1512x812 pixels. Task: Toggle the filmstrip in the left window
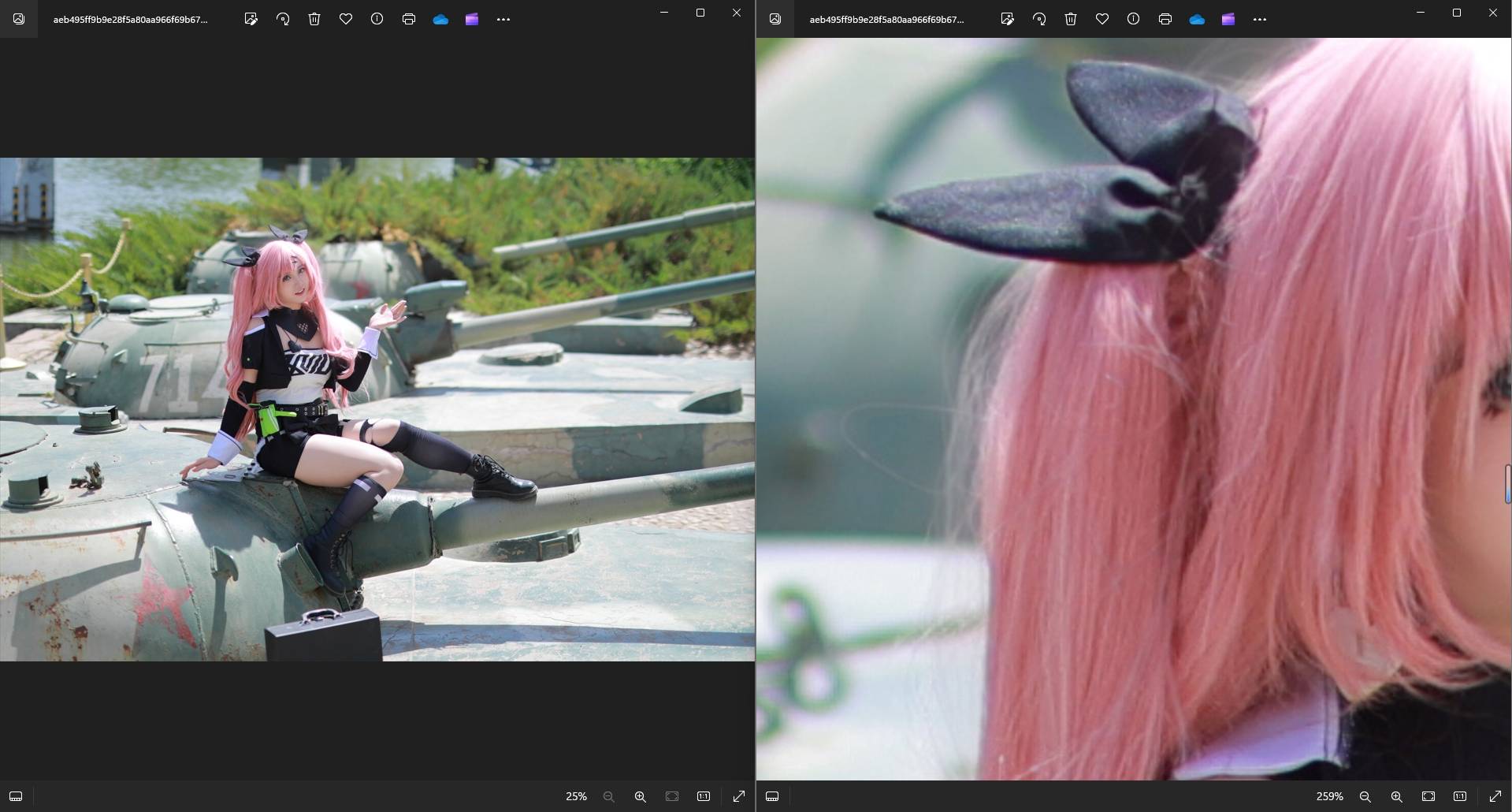(x=16, y=796)
